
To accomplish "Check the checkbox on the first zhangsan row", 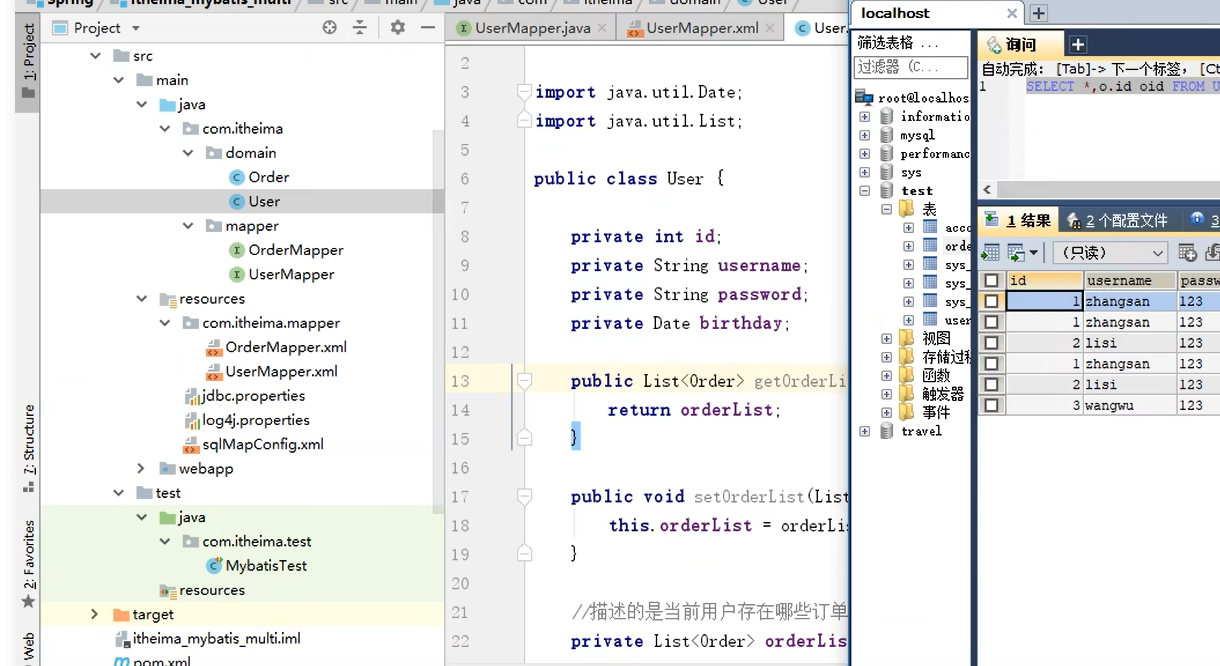I will click(991, 300).
